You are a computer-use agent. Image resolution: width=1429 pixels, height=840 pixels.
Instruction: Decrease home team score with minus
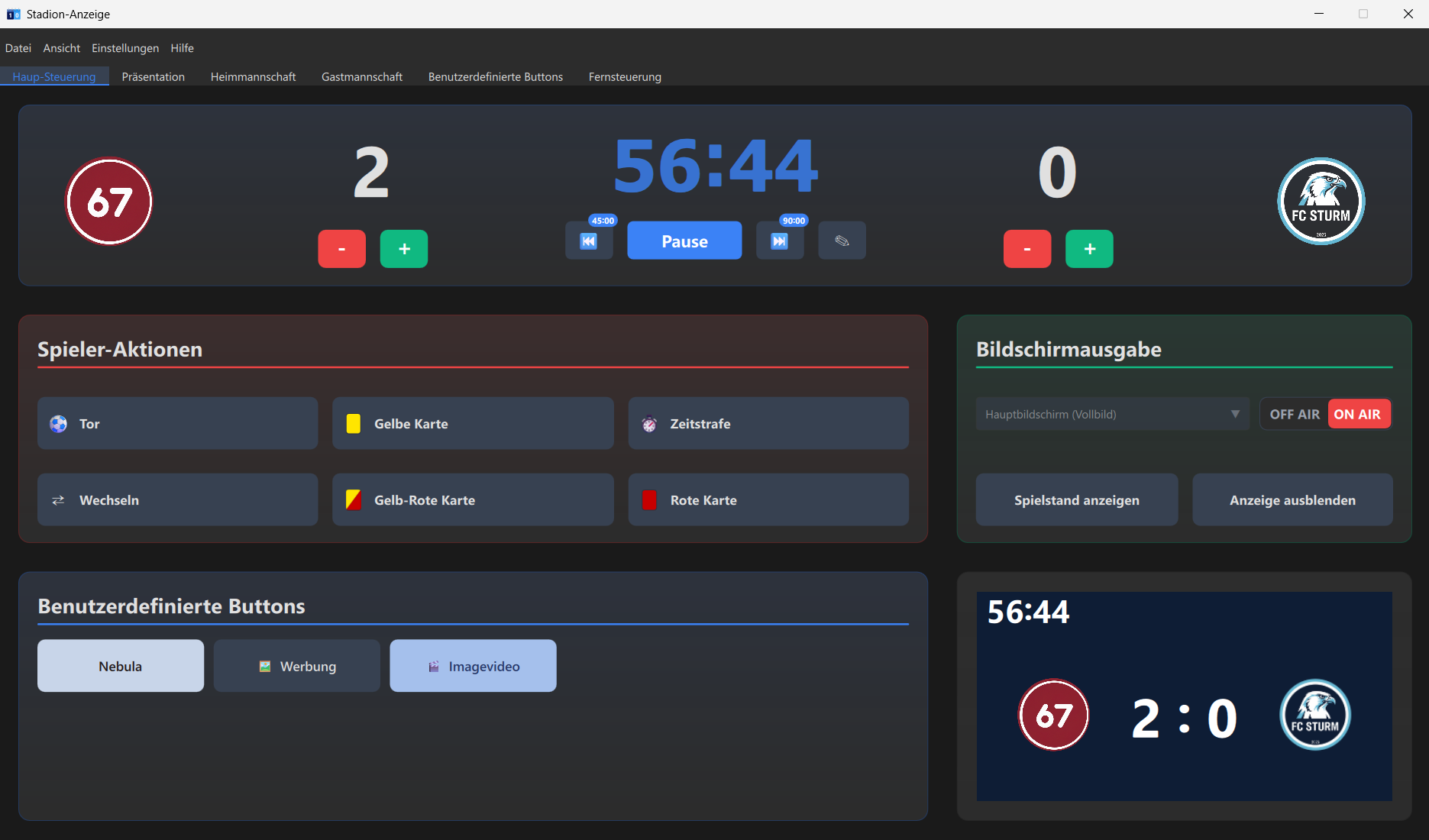coord(341,249)
